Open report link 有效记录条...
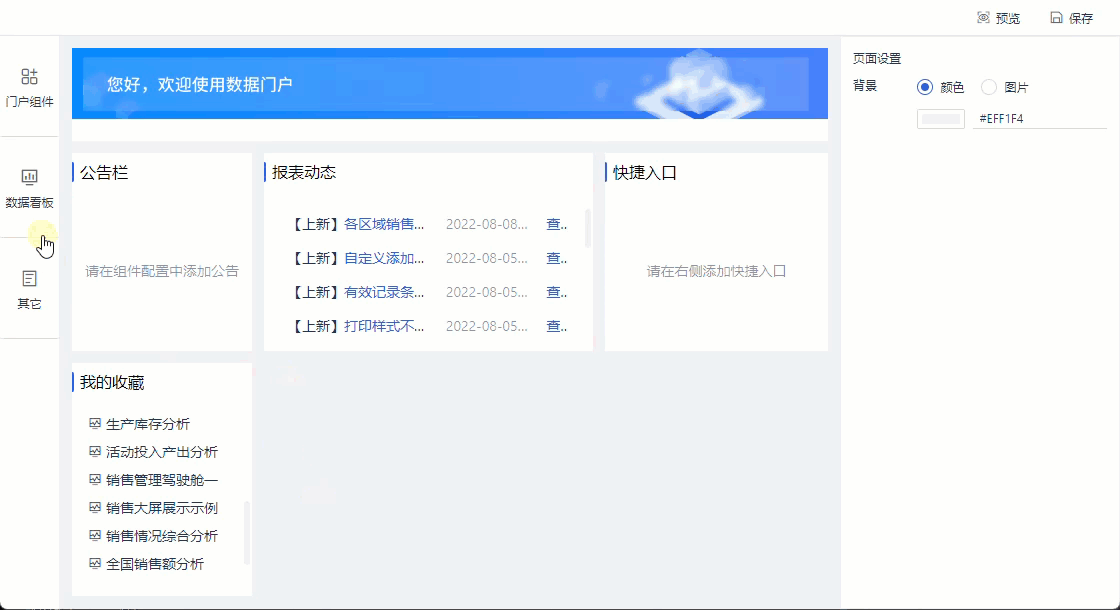 (x=384, y=292)
